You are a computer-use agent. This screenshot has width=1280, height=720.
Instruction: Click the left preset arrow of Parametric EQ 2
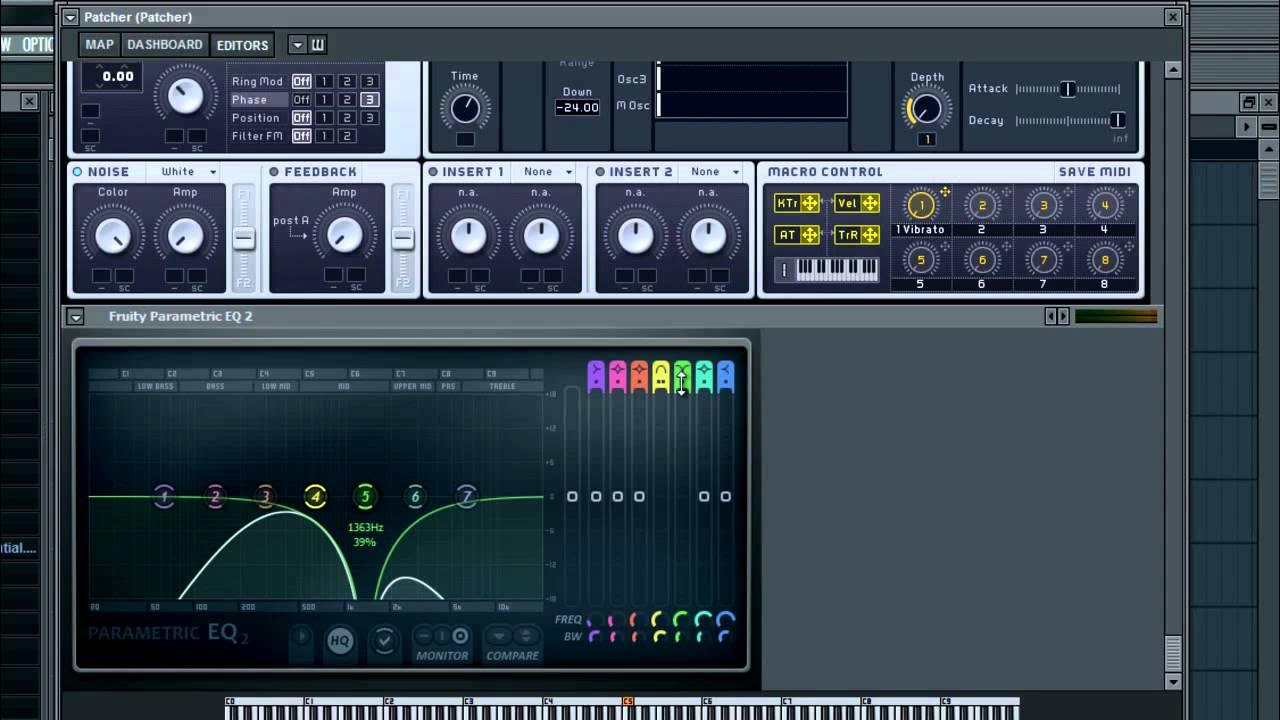pos(1050,316)
